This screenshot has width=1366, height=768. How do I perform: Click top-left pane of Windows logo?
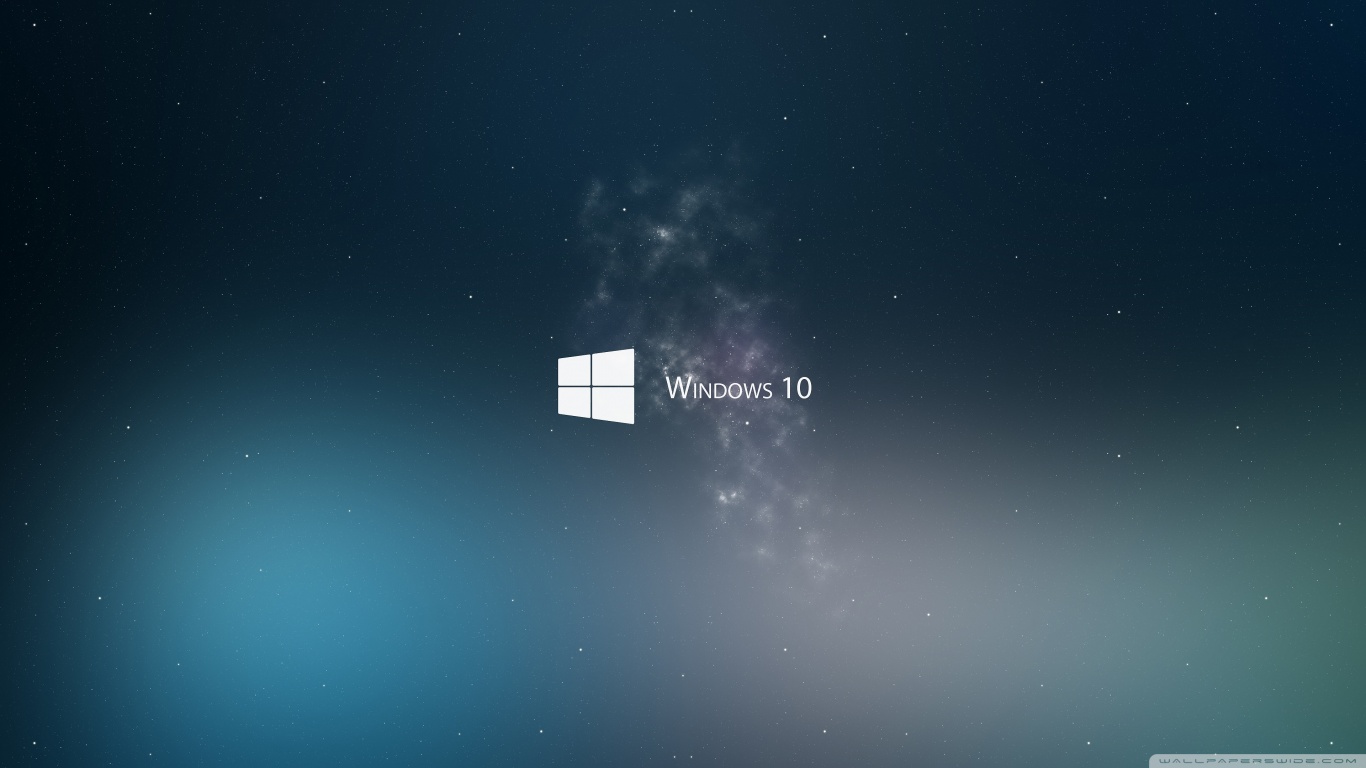[x=575, y=370]
